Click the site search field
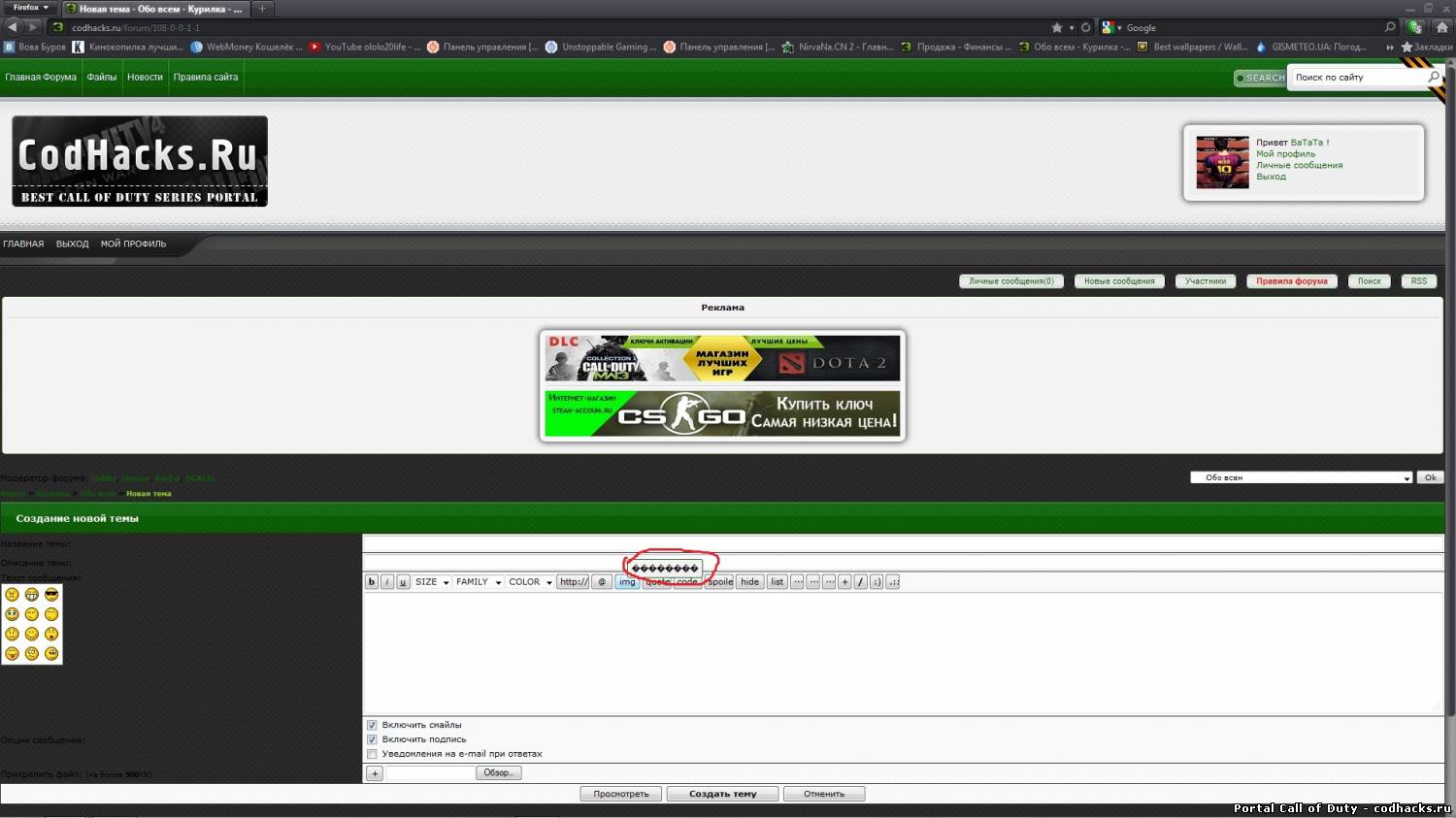Image resolution: width=1456 pixels, height=818 pixels. (1356, 77)
